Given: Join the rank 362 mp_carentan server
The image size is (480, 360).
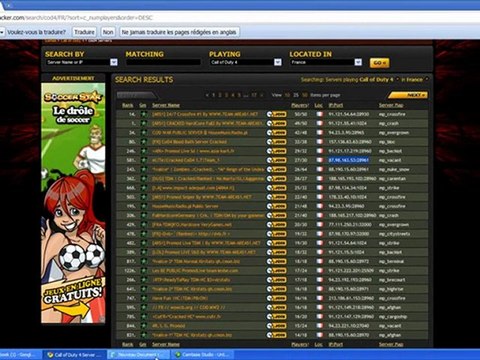Looking at the screenshot, I should click(276, 179).
